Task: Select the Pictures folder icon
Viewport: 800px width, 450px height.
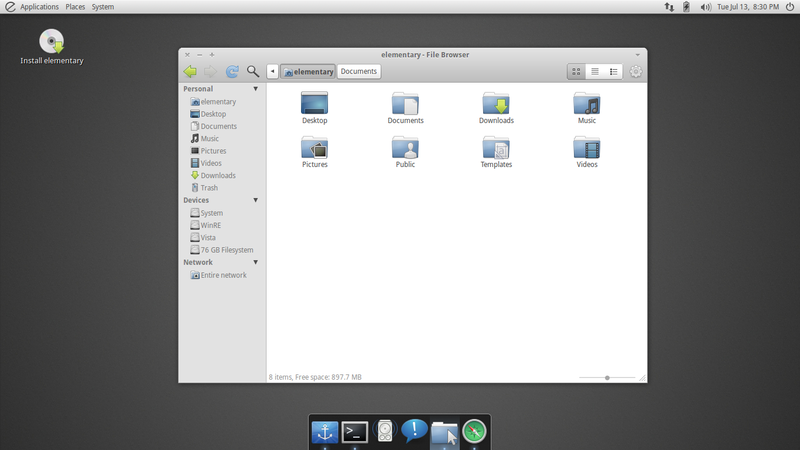Action: [314, 152]
